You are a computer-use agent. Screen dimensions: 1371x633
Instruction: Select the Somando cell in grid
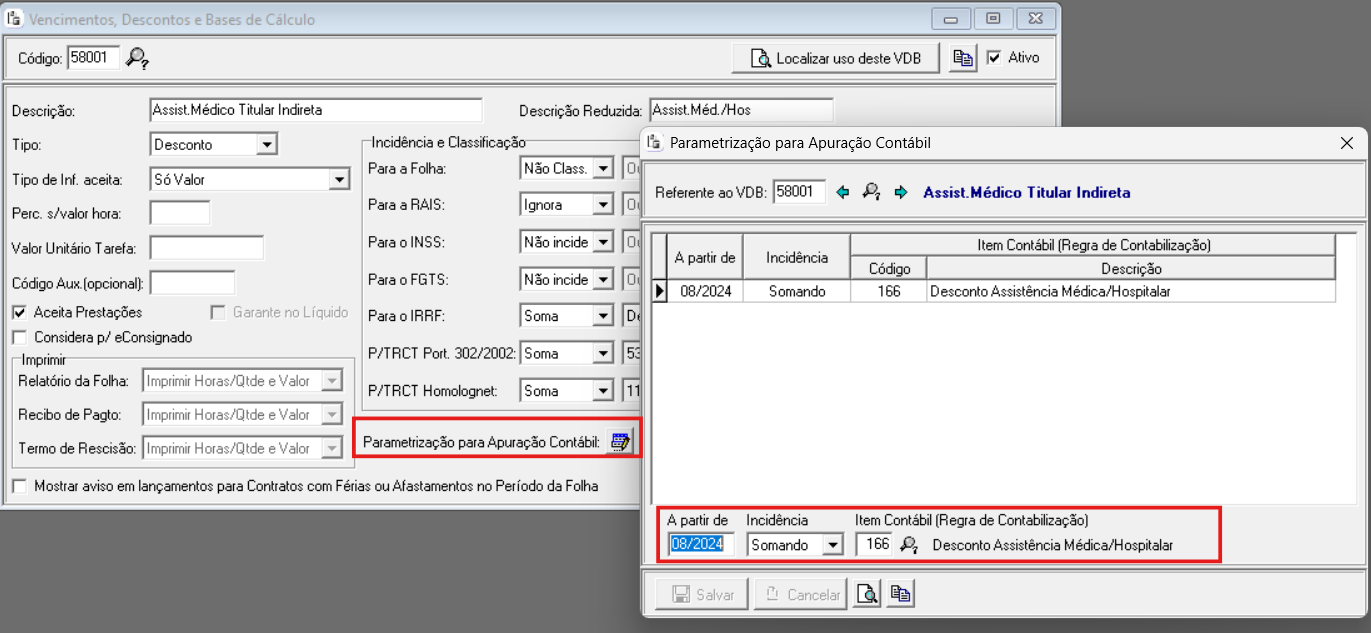[x=797, y=291]
